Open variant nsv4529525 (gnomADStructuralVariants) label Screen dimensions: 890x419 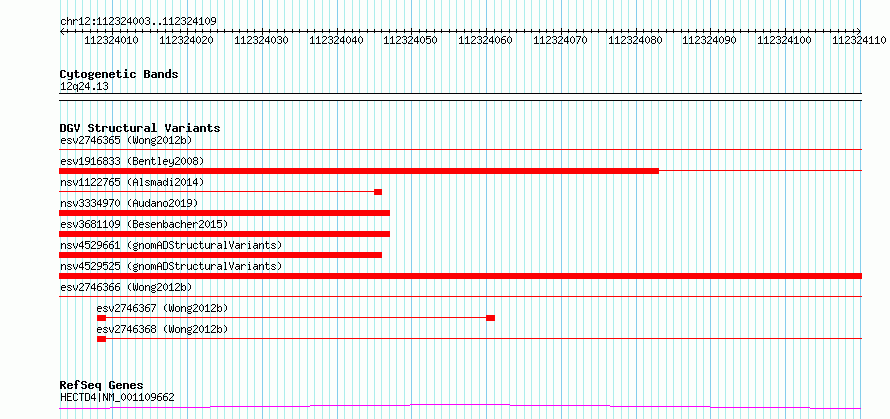(x=171, y=266)
